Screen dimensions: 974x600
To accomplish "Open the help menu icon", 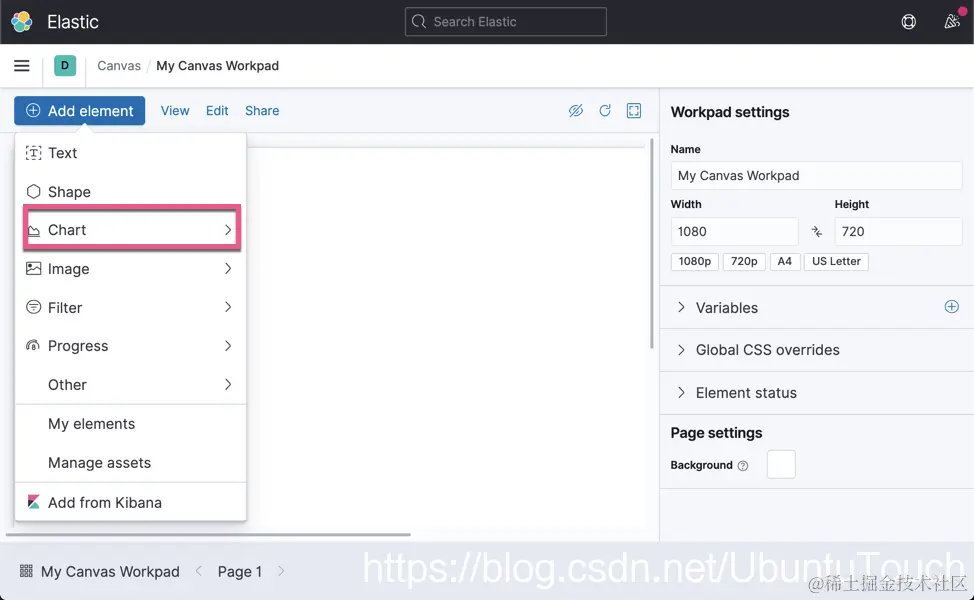I will [908, 22].
